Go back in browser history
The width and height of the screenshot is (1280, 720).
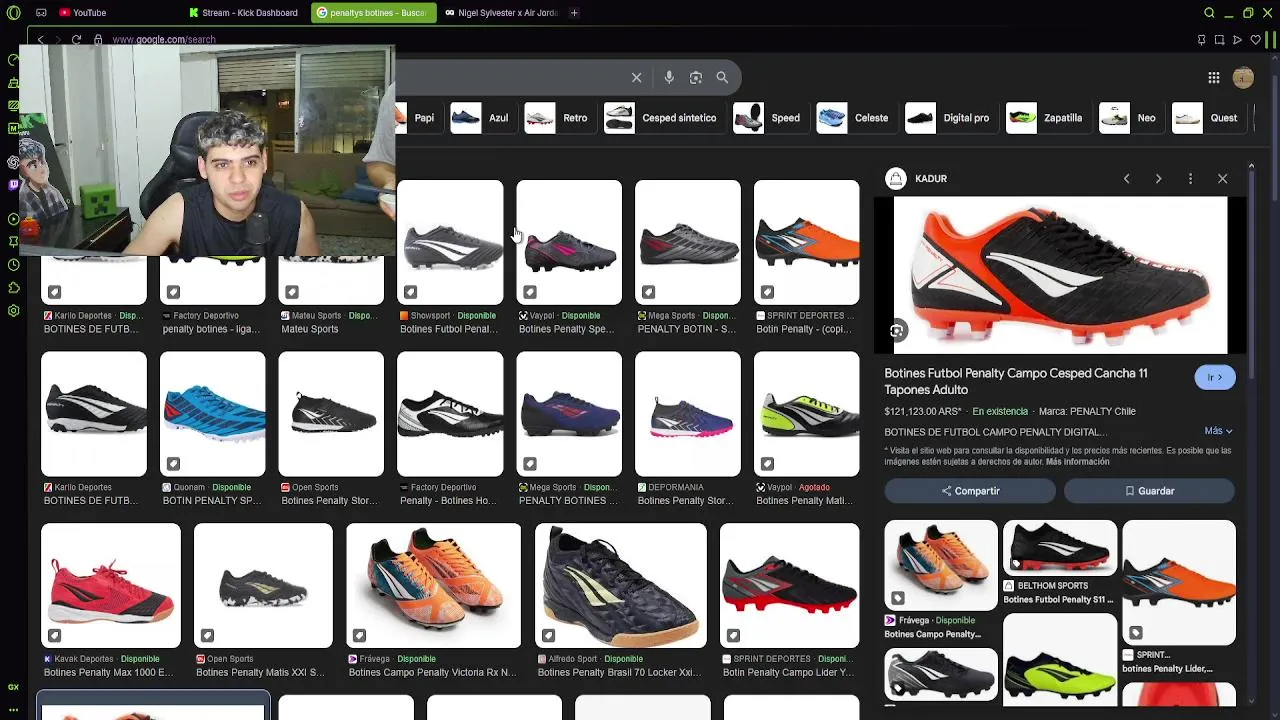(x=40, y=40)
